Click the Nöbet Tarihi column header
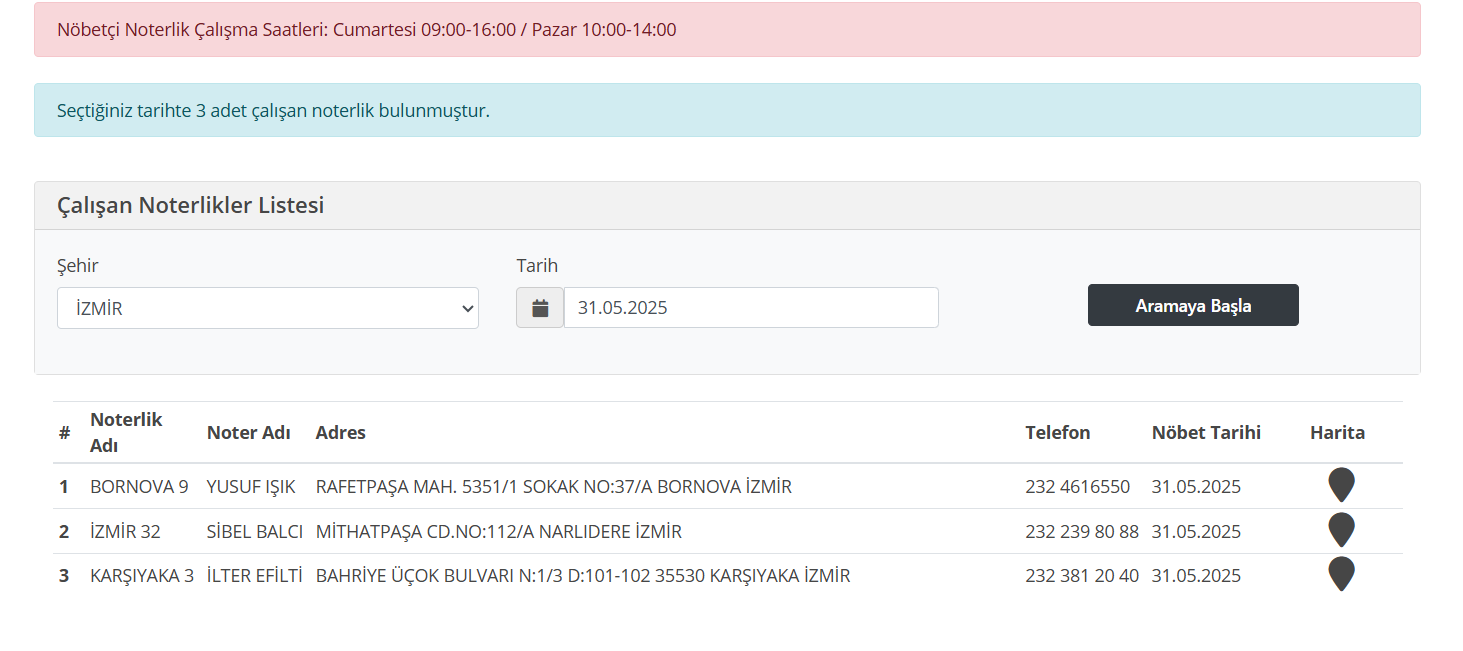The width and height of the screenshot is (1463, 651). pyautogui.click(x=1206, y=433)
